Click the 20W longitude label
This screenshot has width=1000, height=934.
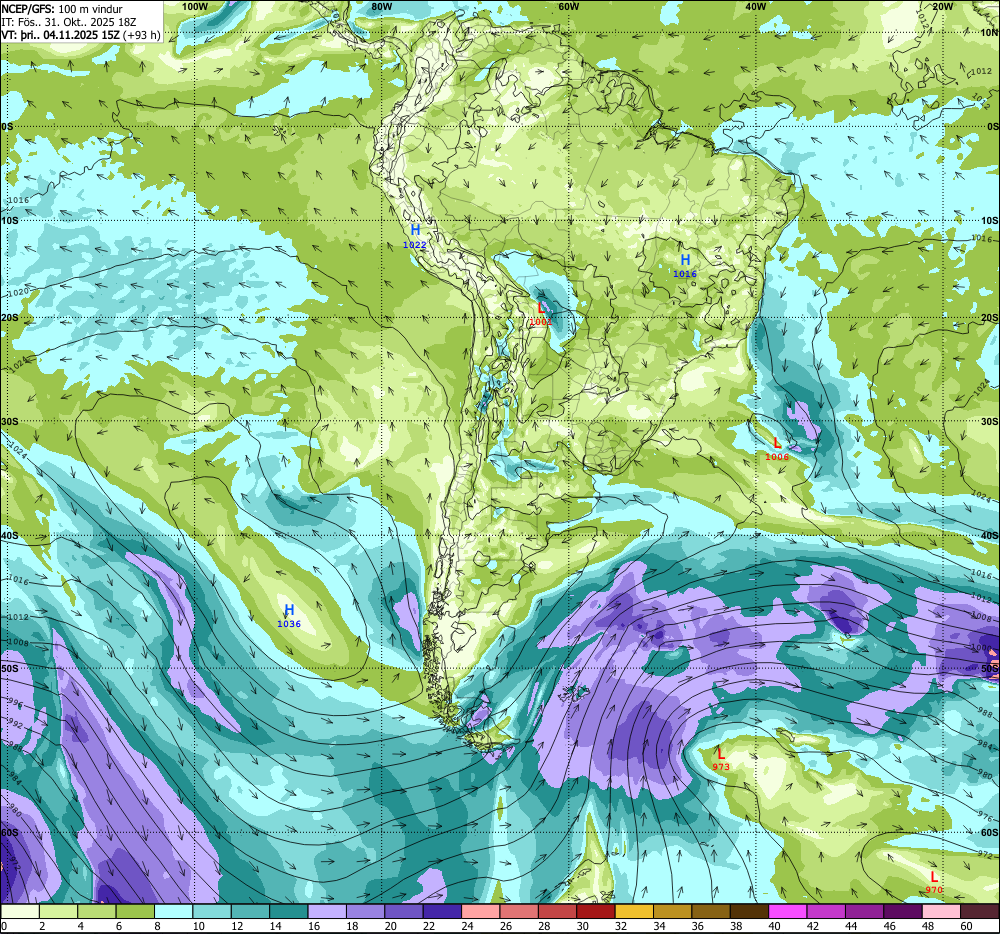[943, 6]
